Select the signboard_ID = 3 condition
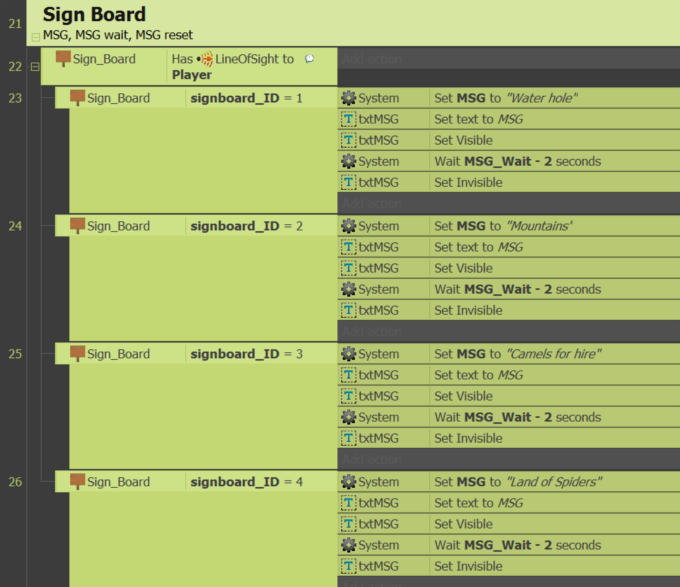This screenshot has width=680, height=587. pyautogui.click(x=247, y=354)
